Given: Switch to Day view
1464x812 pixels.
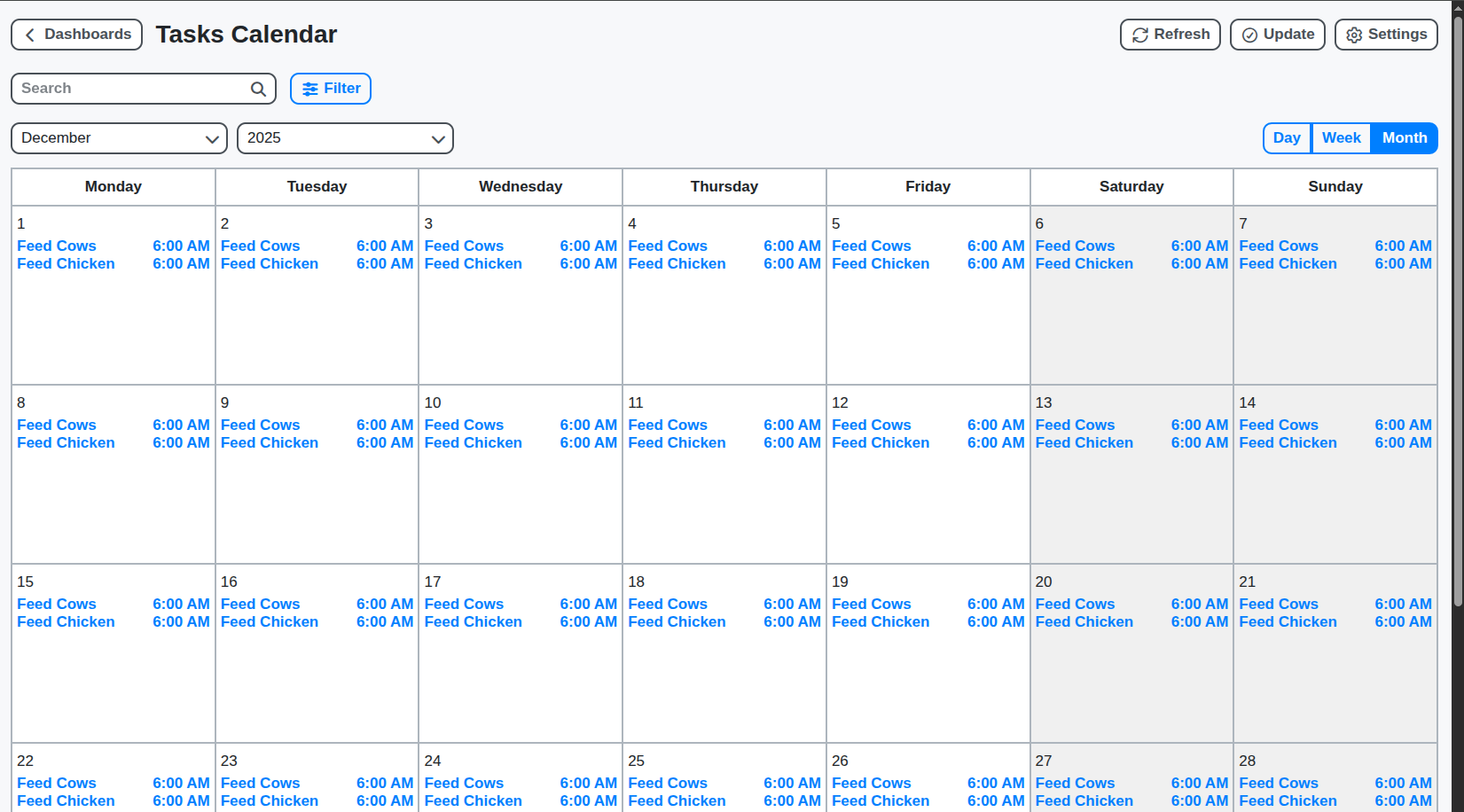Looking at the screenshot, I should click(1287, 137).
